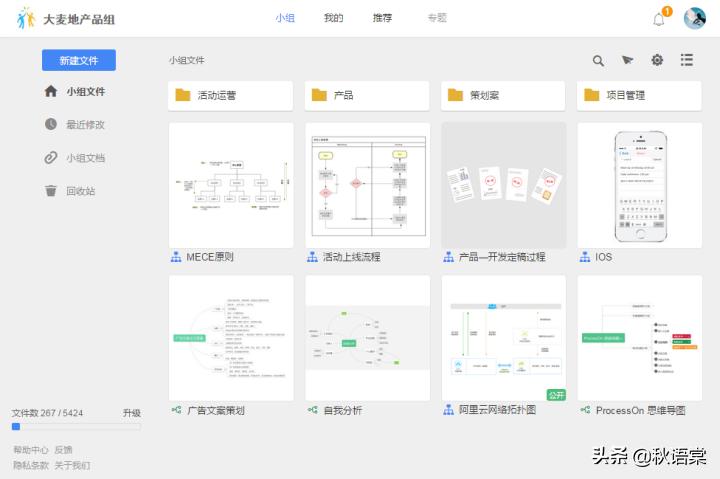This screenshot has width=720, height=479.
Task: Open the 小组 tab
Action: coord(285,18)
